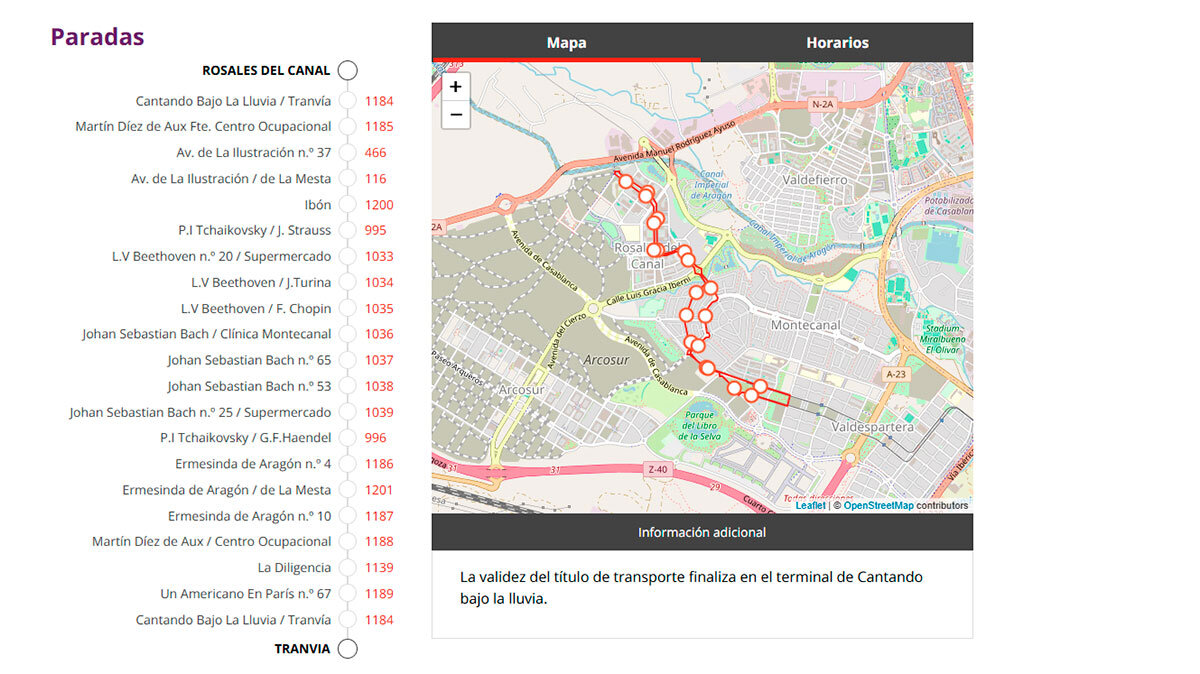The width and height of the screenshot is (1200, 674).
Task: Click the Valdefierro label on the map
Action: point(815,180)
